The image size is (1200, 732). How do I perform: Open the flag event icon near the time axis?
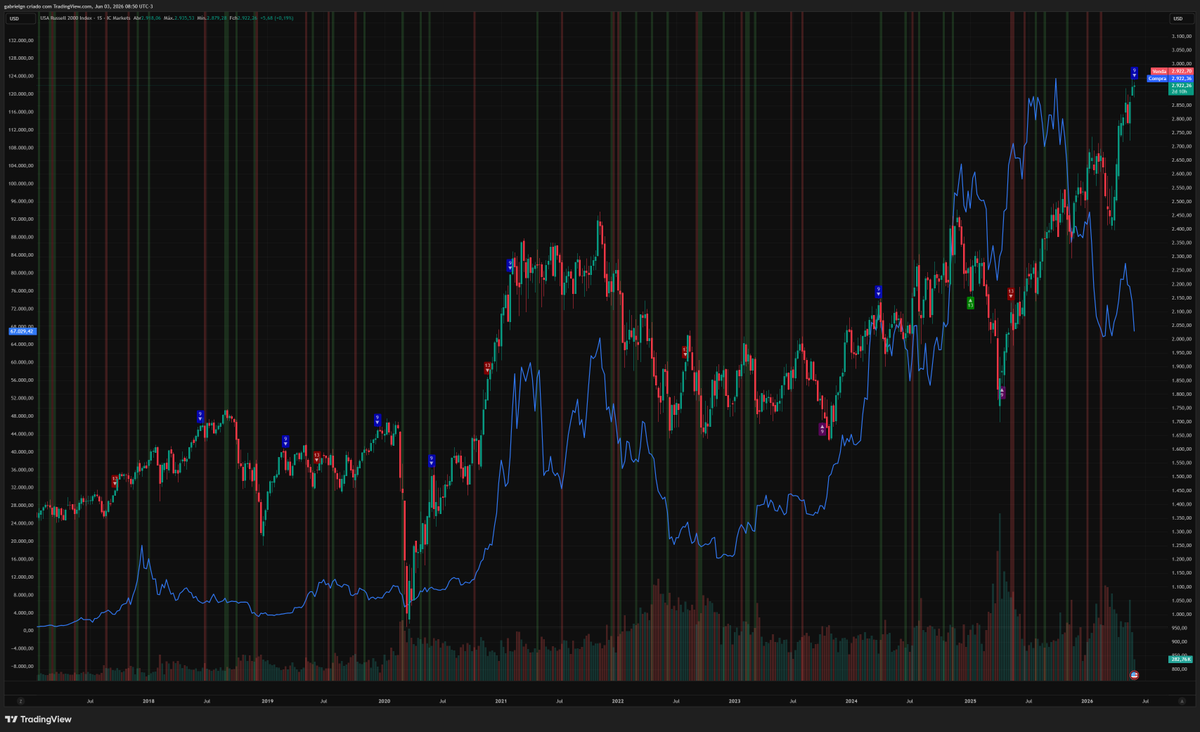pyautogui.click(x=1134, y=676)
